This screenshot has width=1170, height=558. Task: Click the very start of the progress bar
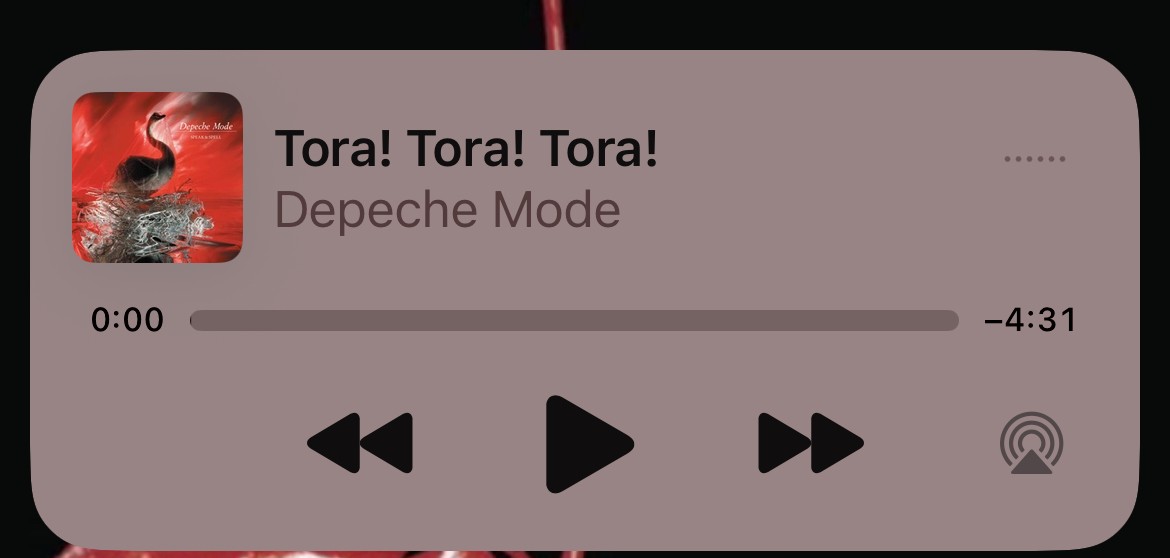point(194,321)
